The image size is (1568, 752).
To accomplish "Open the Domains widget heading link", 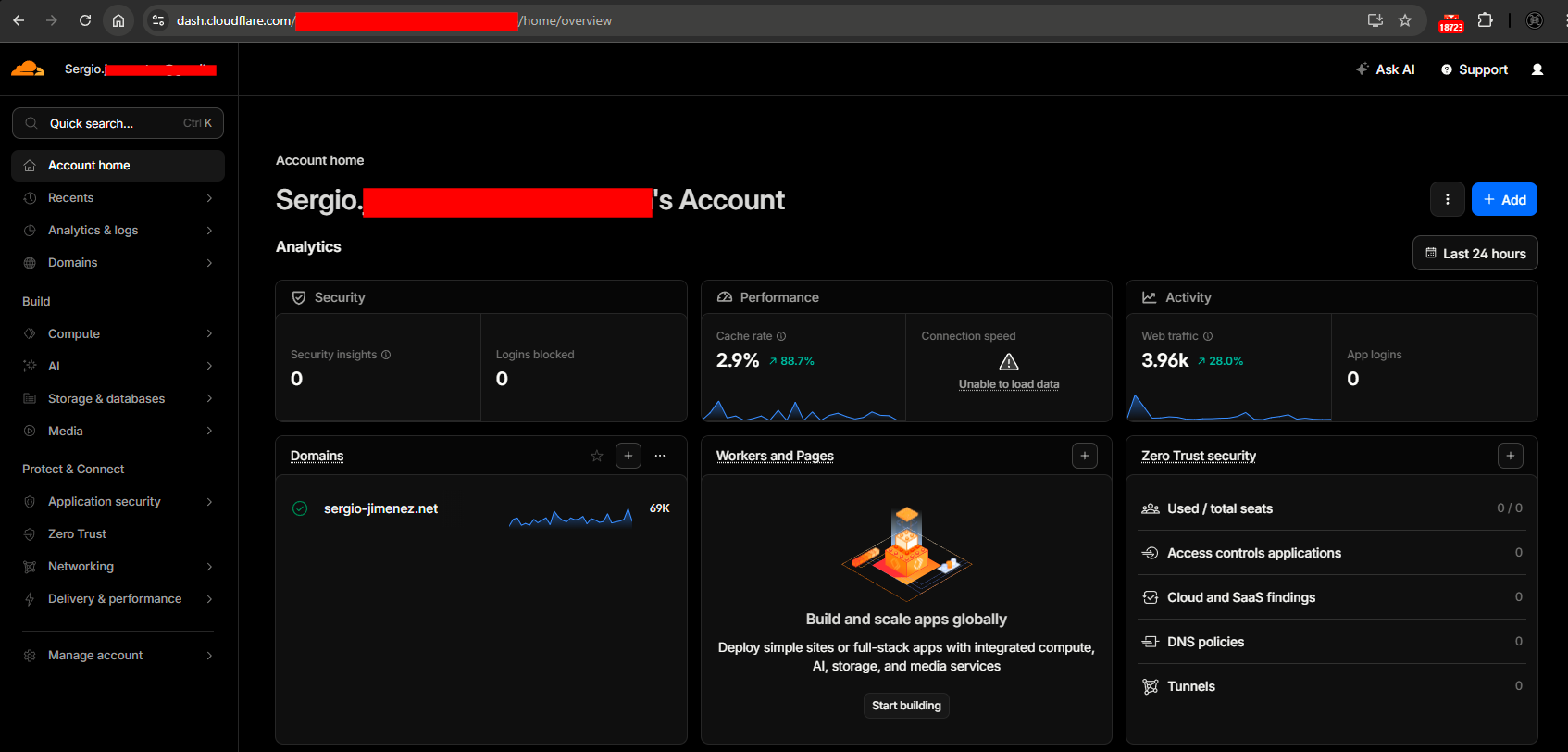I will pos(317,456).
